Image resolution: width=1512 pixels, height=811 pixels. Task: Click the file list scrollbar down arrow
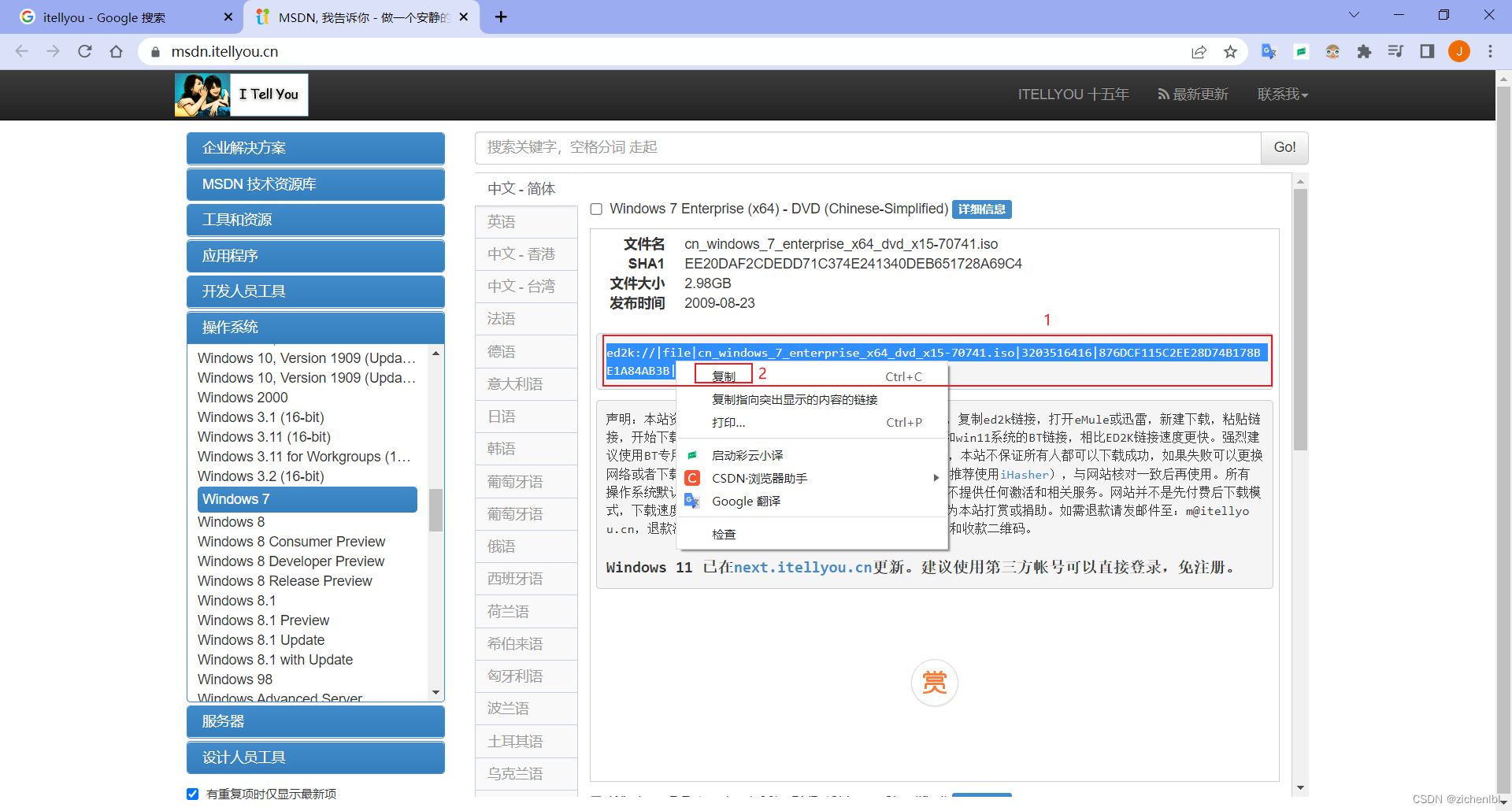pos(1300,787)
